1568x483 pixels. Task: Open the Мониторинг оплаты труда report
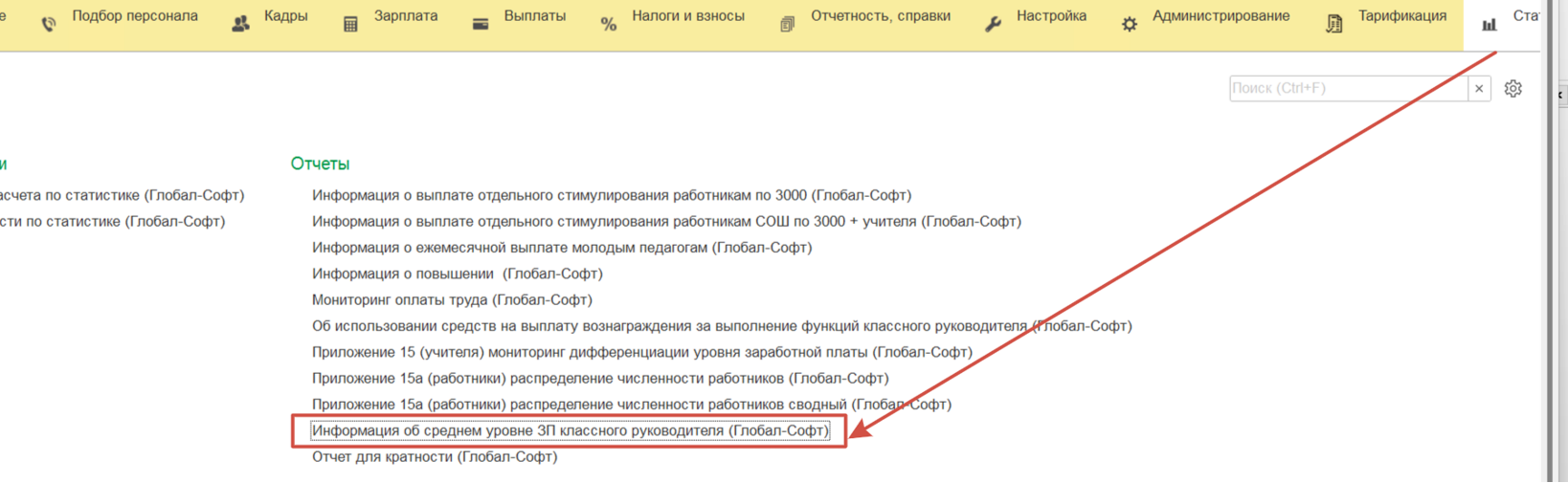pyautogui.click(x=452, y=299)
